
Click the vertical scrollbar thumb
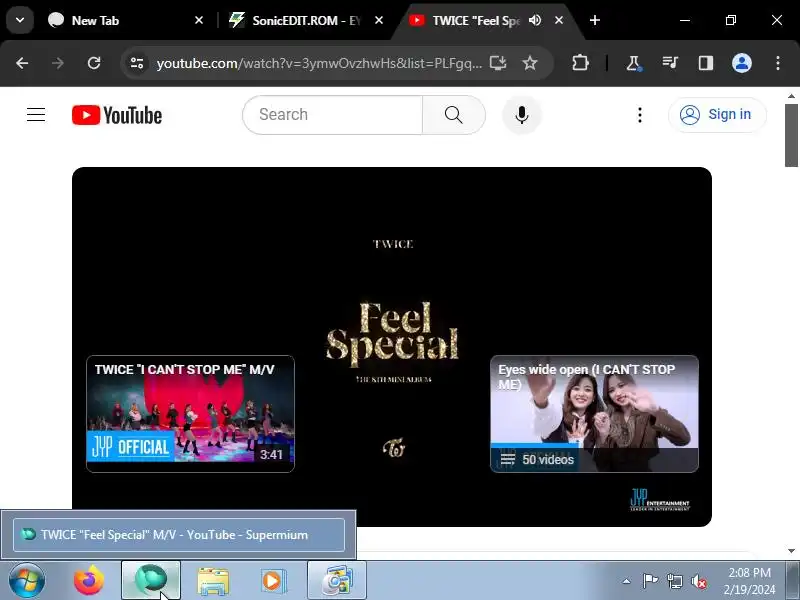point(791,135)
